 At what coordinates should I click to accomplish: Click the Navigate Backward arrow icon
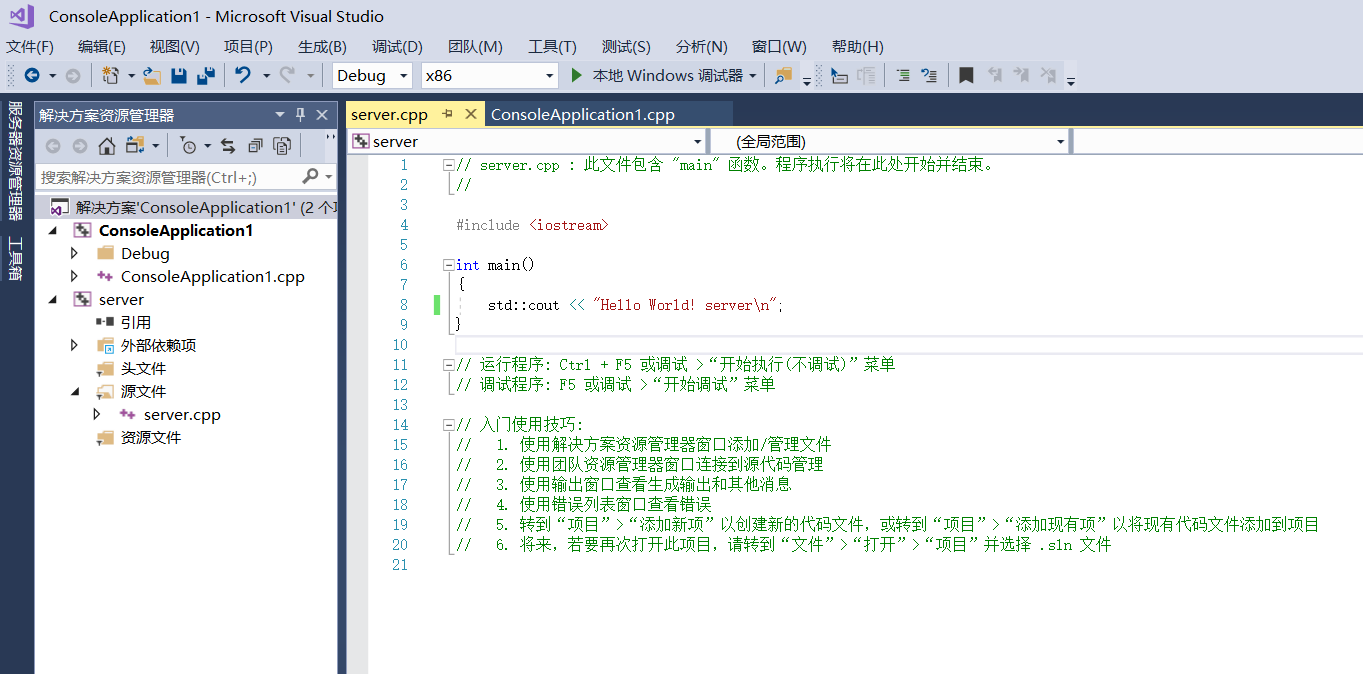[x=32, y=76]
